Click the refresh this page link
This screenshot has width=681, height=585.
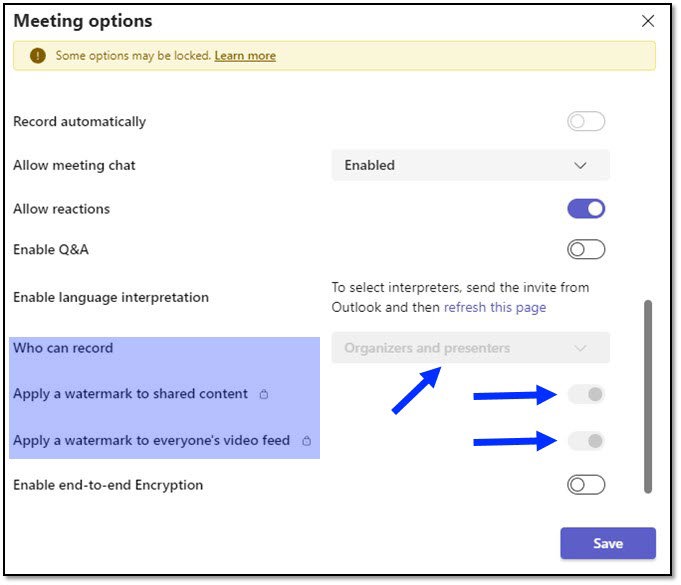tap(495, 307)
